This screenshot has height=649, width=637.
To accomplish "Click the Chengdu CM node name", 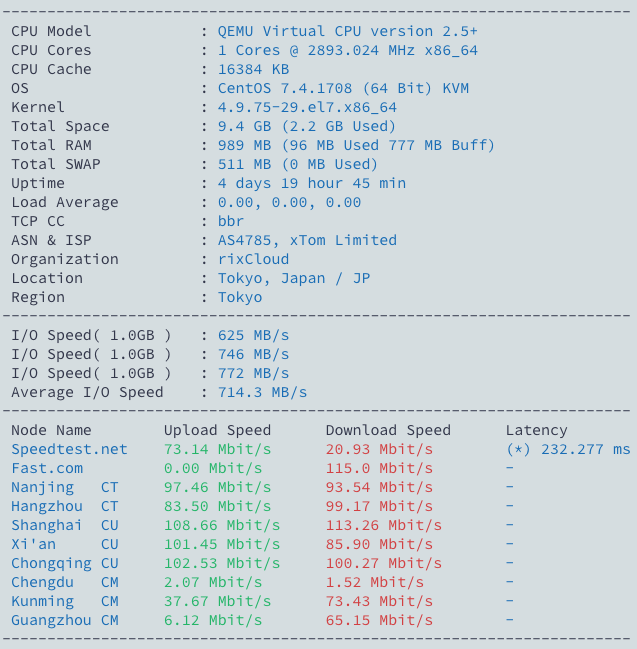I will coord(65,582).
